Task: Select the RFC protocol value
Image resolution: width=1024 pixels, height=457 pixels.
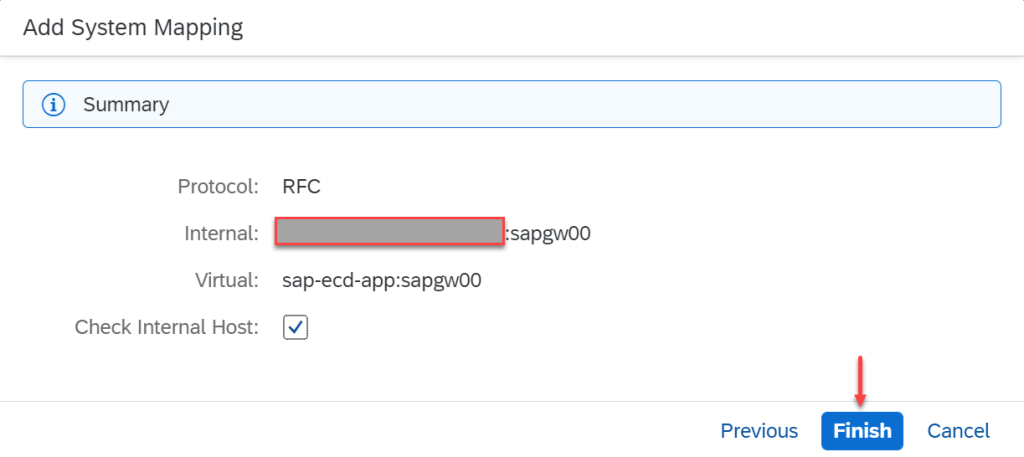Action: pyautogui.click(x=302, y=186)
